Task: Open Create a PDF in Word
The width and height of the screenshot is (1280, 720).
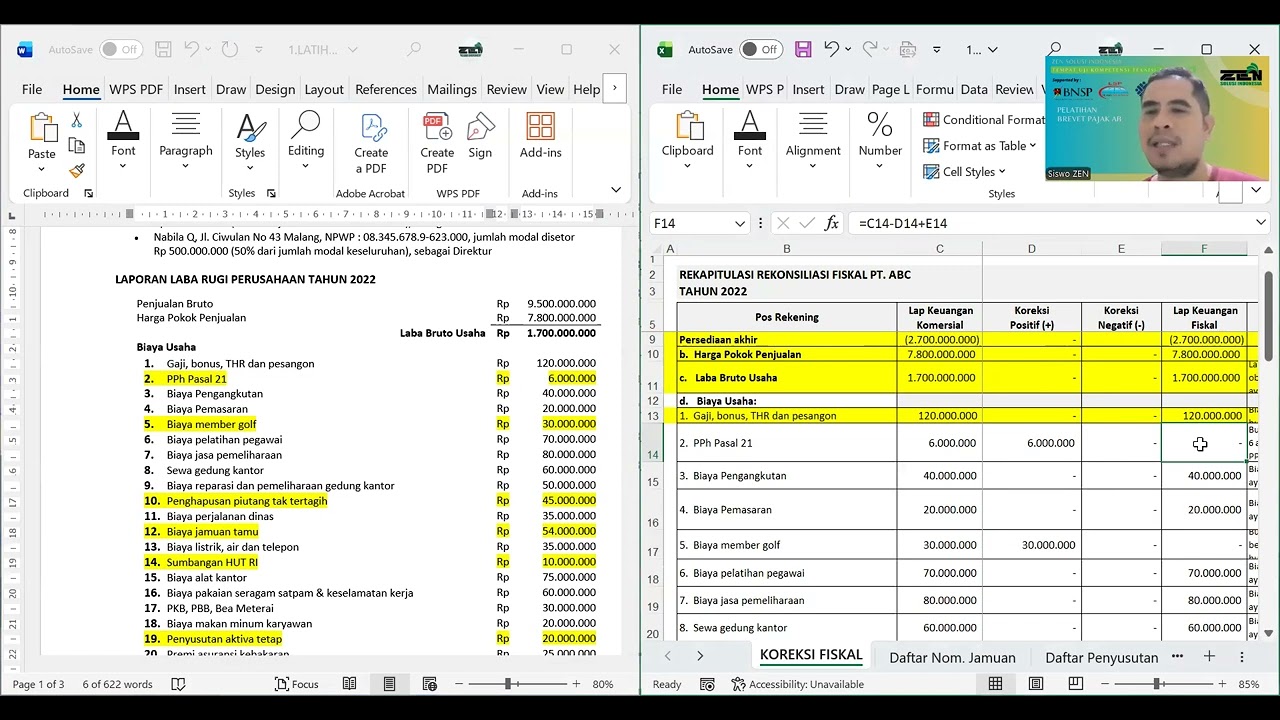Action: 371,143
